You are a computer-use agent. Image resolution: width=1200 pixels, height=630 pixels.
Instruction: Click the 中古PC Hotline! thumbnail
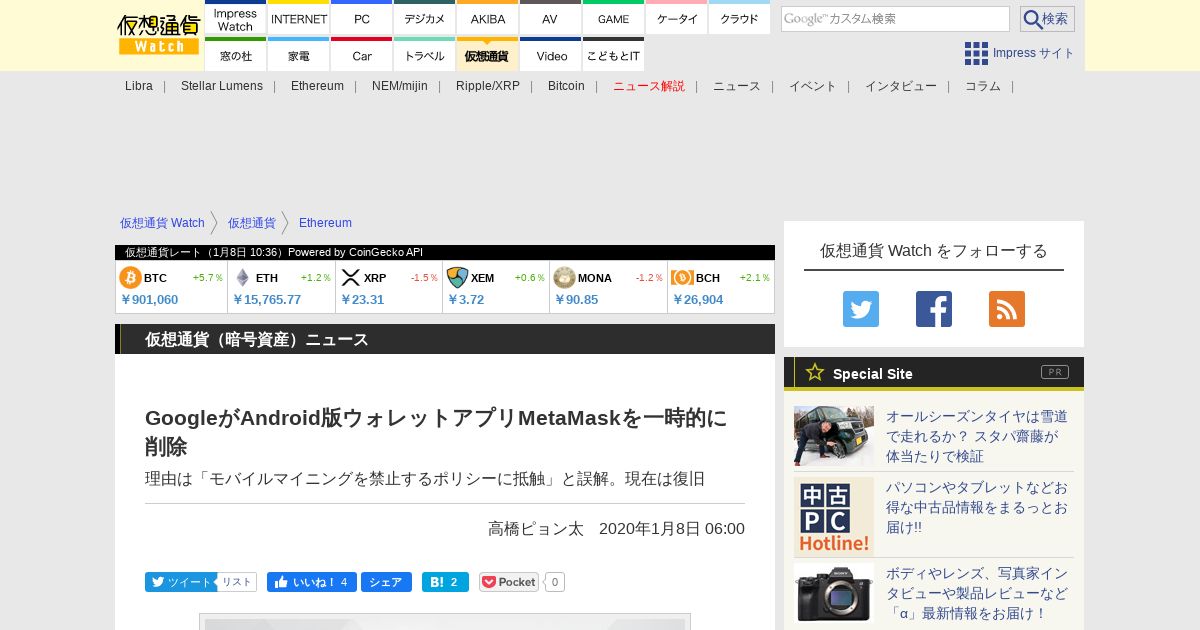pos(834,517)
